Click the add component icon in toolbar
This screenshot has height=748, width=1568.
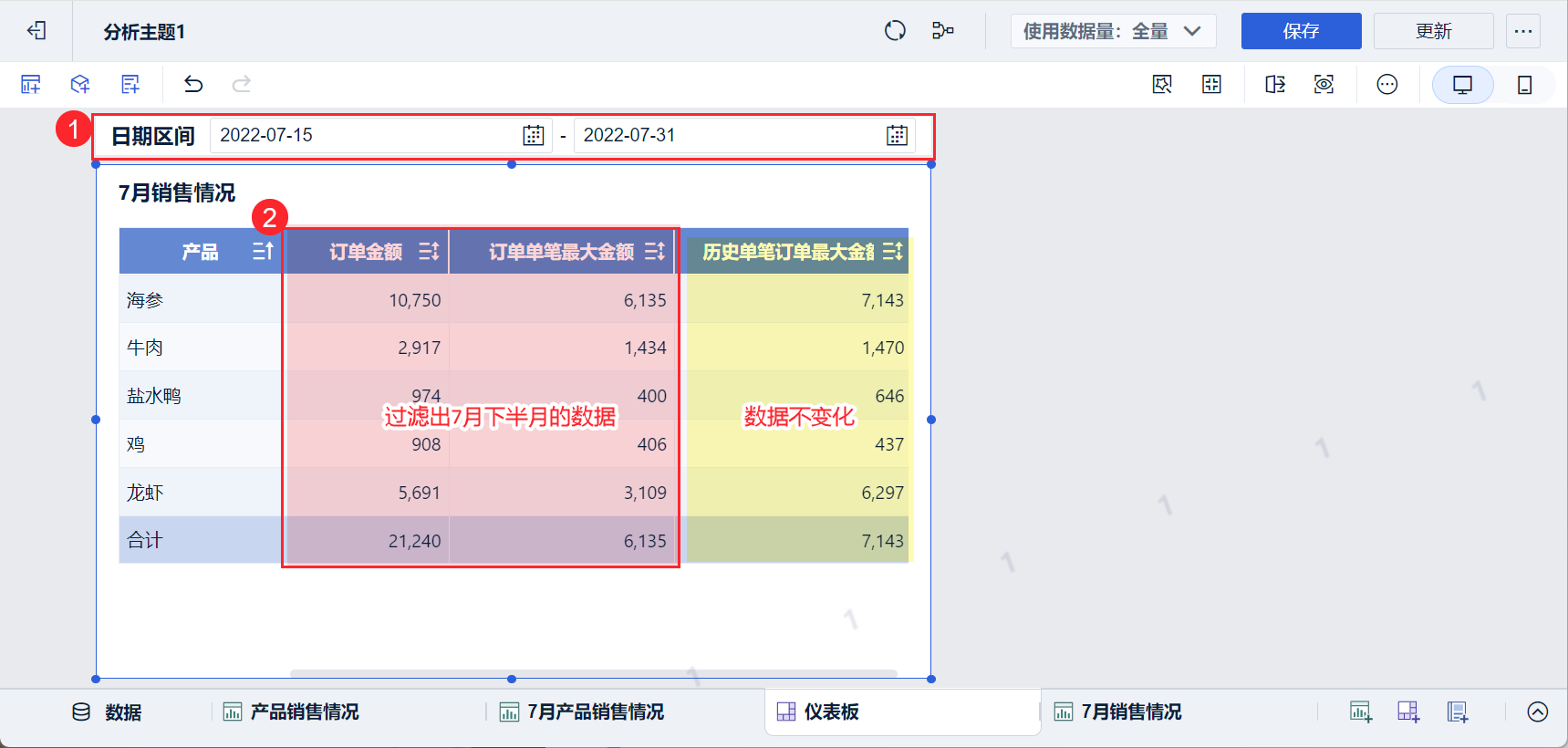[31, 85]
